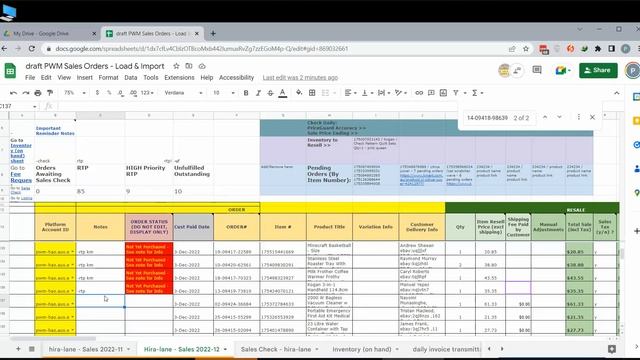Toggle strikethrough formatting
This screenshot has width=640, height=360.
tap(270, 93)
